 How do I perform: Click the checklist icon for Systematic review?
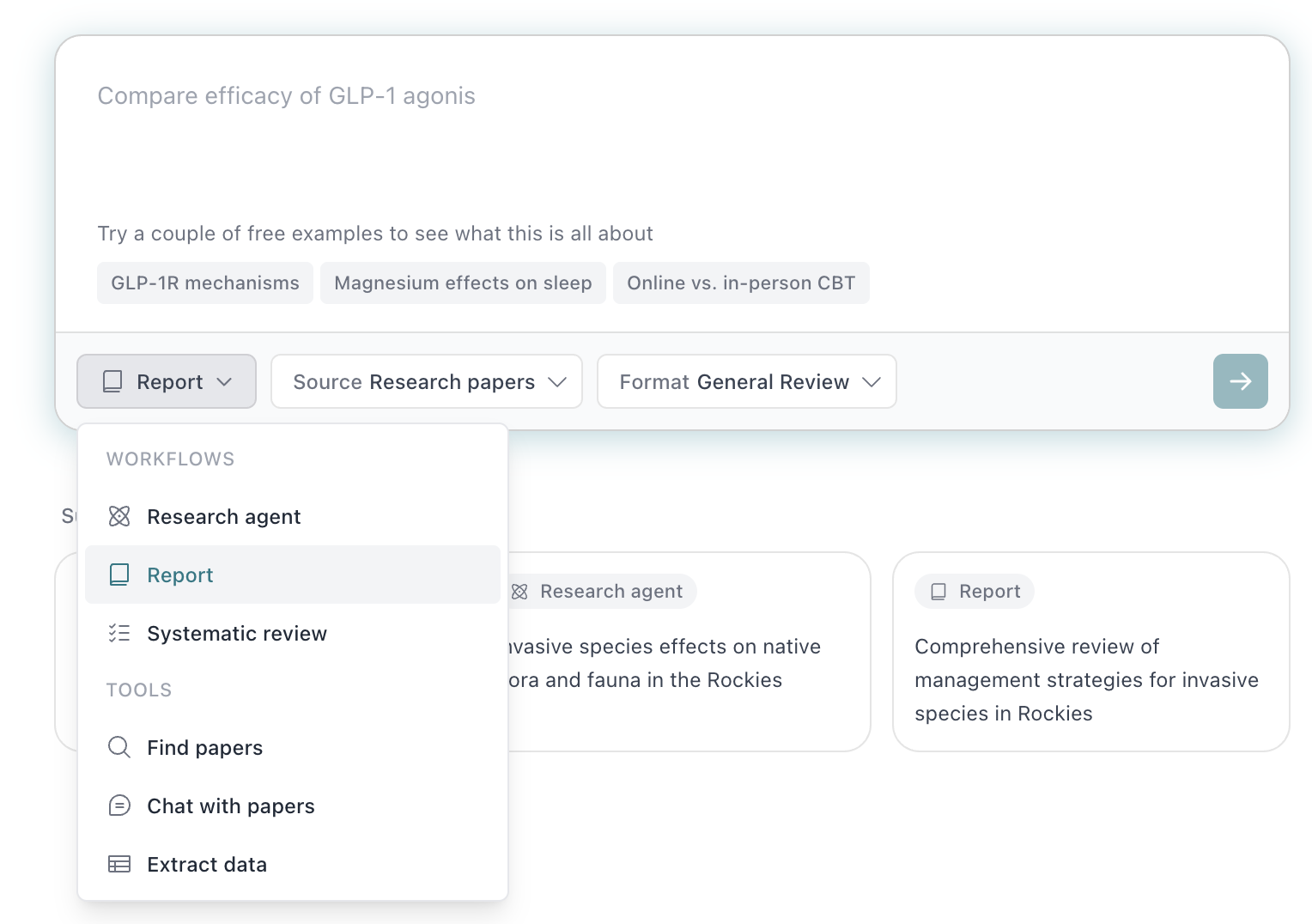coord(119,633)
